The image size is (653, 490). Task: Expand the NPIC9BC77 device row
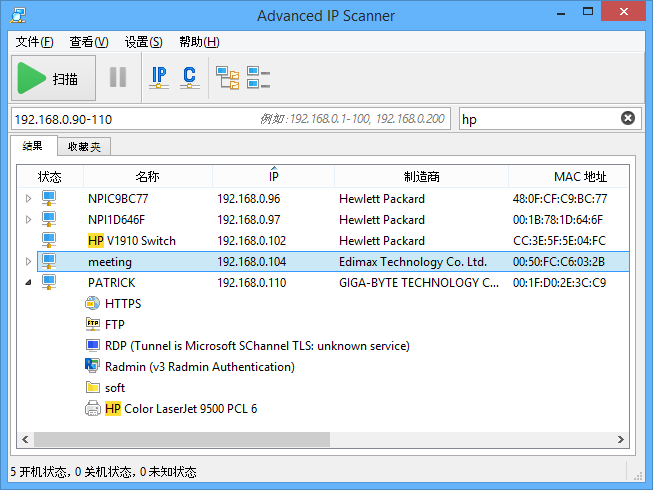click(x=28, y=199)
